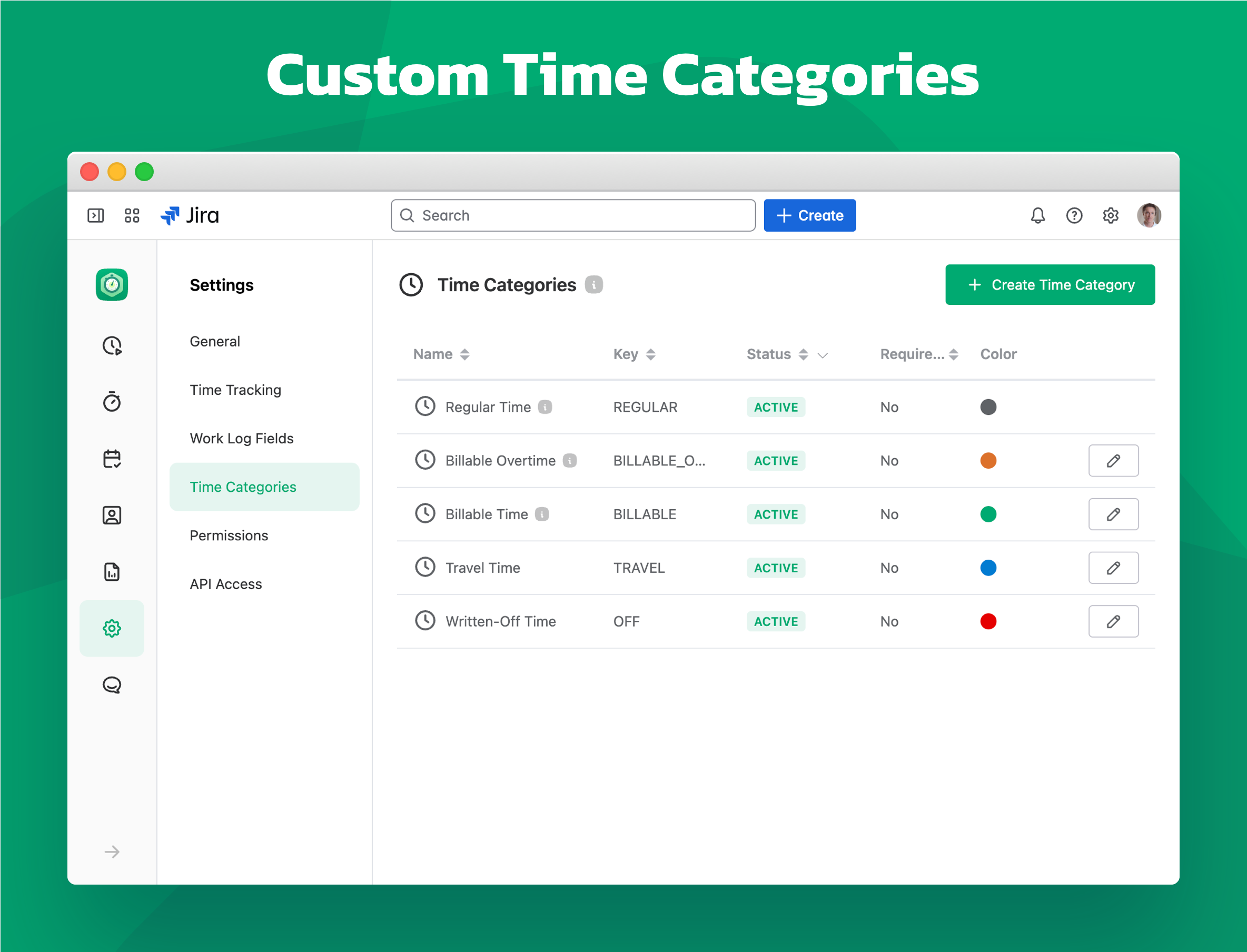Open the clock with play icon in sidebar

[112, 345]
